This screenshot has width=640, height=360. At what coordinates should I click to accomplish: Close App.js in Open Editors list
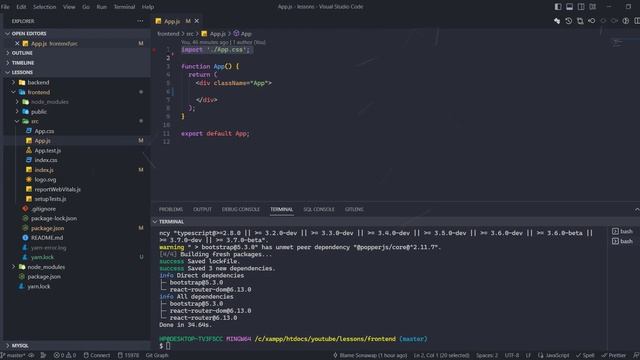17,43
